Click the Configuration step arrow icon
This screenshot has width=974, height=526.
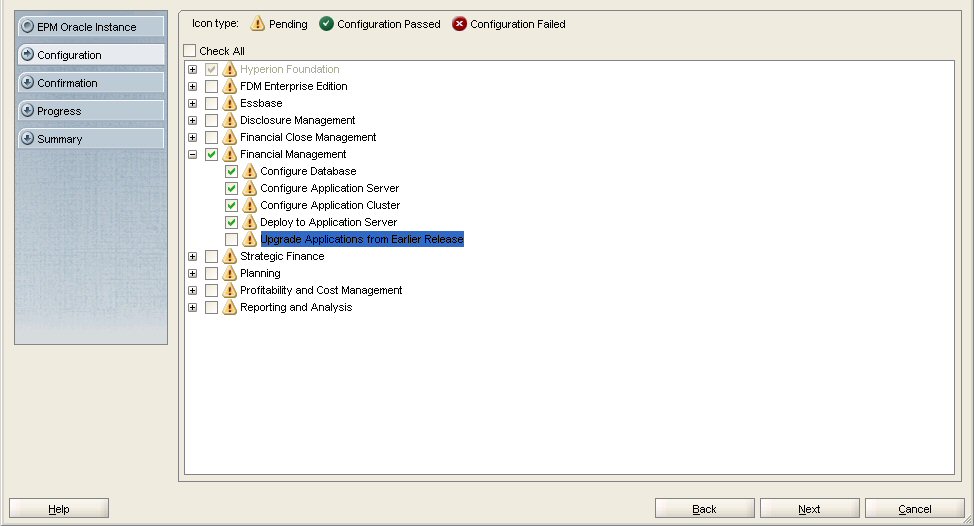[x=27, y=54]
